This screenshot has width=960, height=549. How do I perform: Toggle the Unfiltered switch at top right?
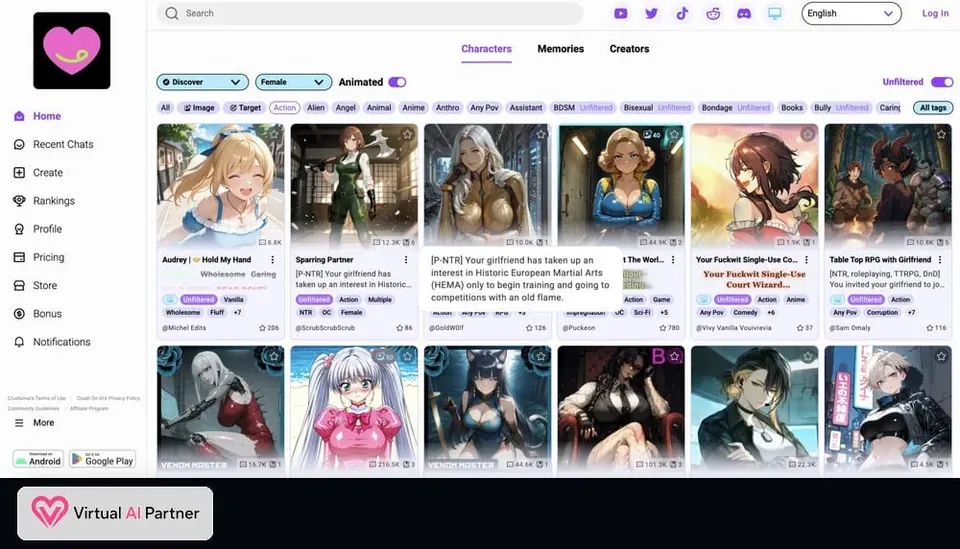(x=942, y=82)
